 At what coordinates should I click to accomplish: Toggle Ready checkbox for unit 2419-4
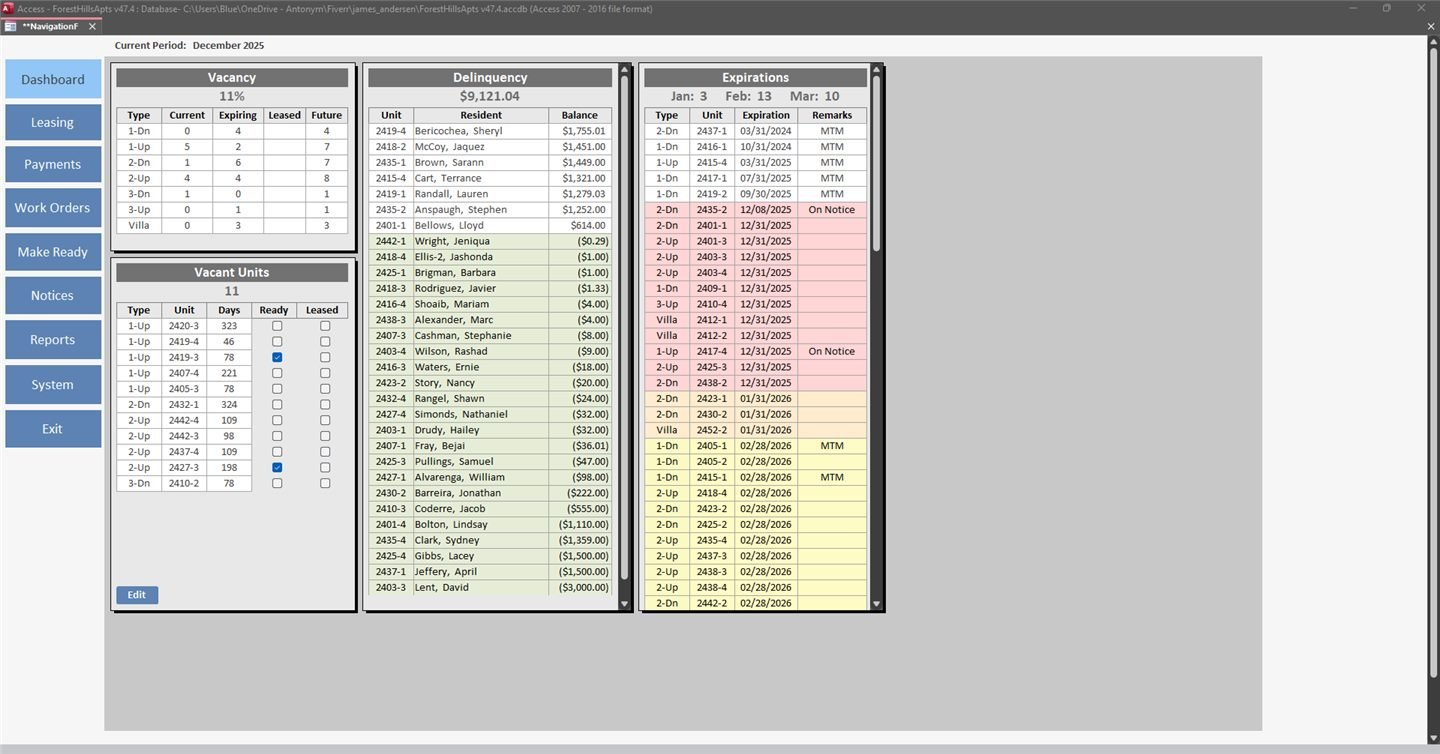coord(277,342)
